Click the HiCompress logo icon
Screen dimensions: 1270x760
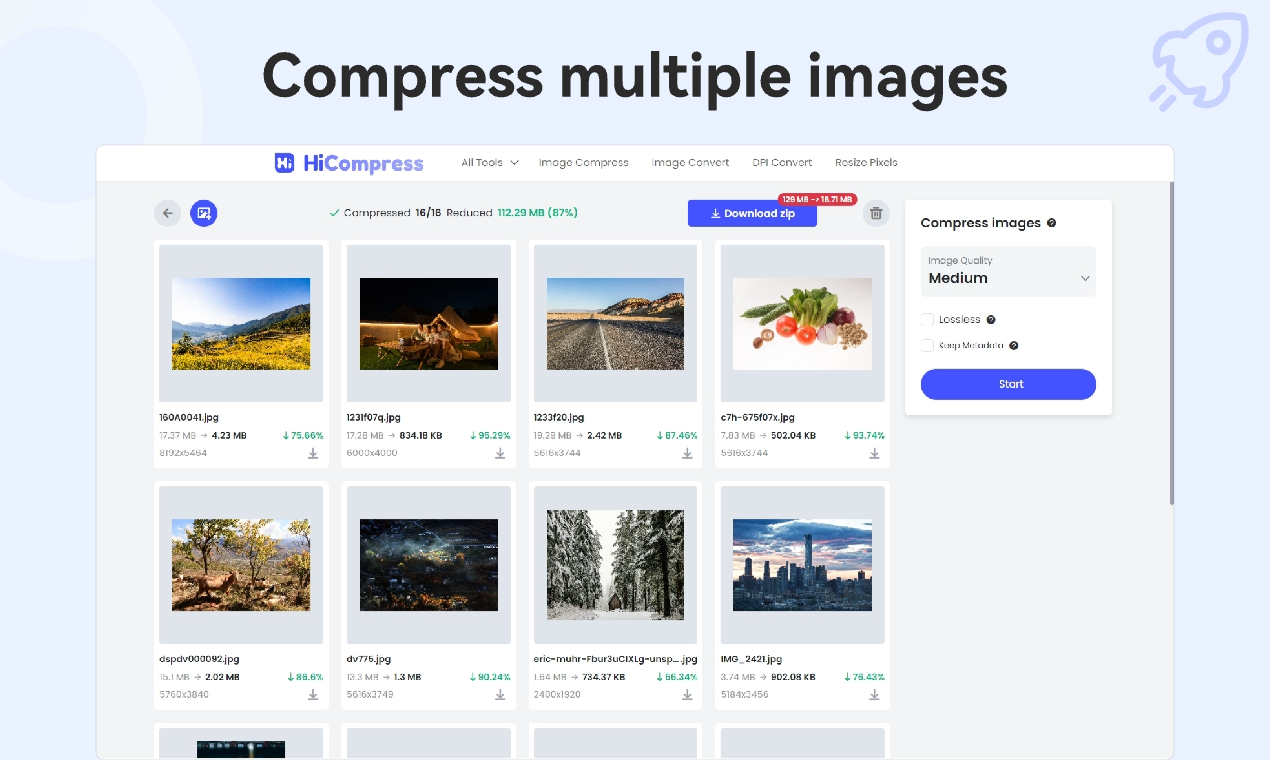coord(283,162)
